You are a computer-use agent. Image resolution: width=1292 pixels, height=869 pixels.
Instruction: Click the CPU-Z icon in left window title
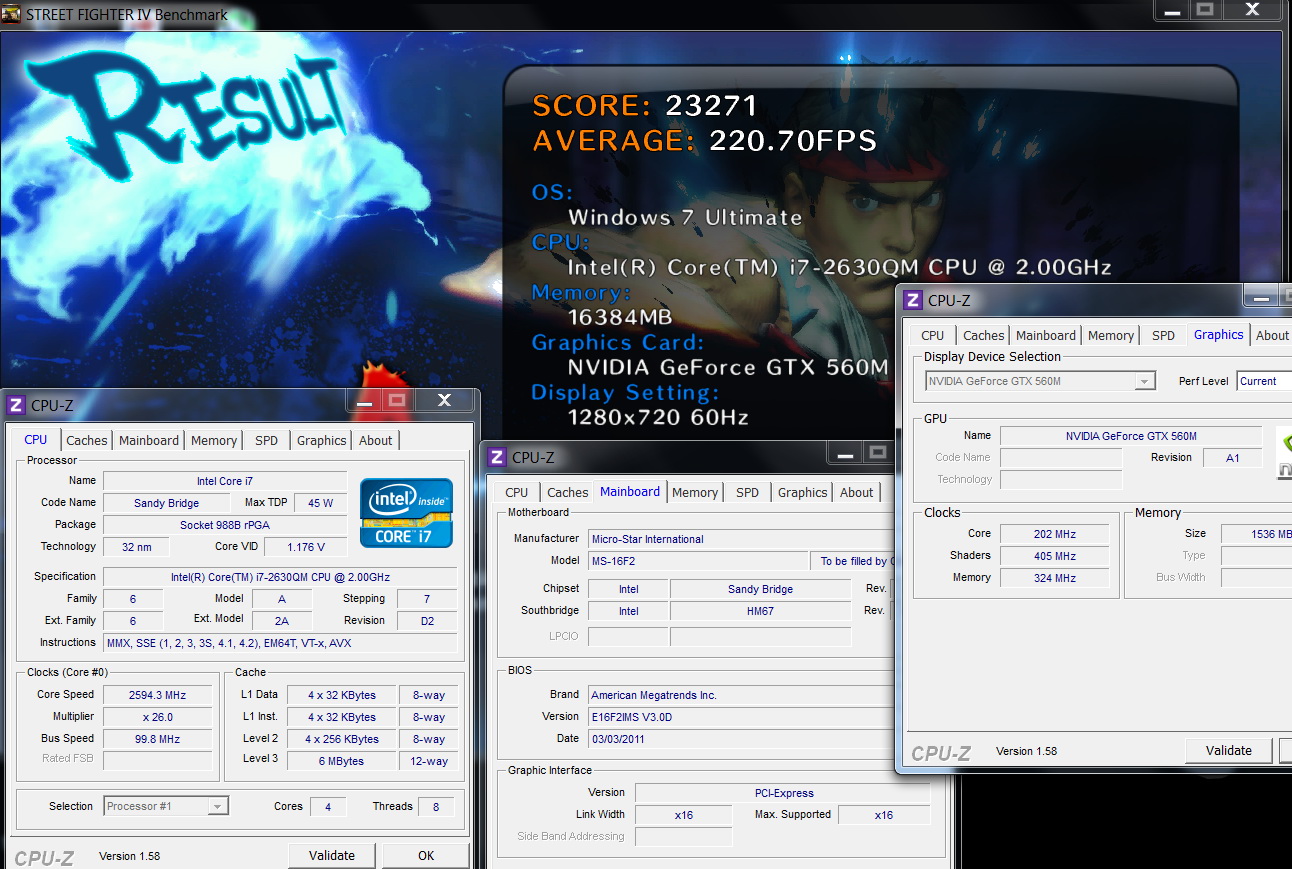pos(15,405)
